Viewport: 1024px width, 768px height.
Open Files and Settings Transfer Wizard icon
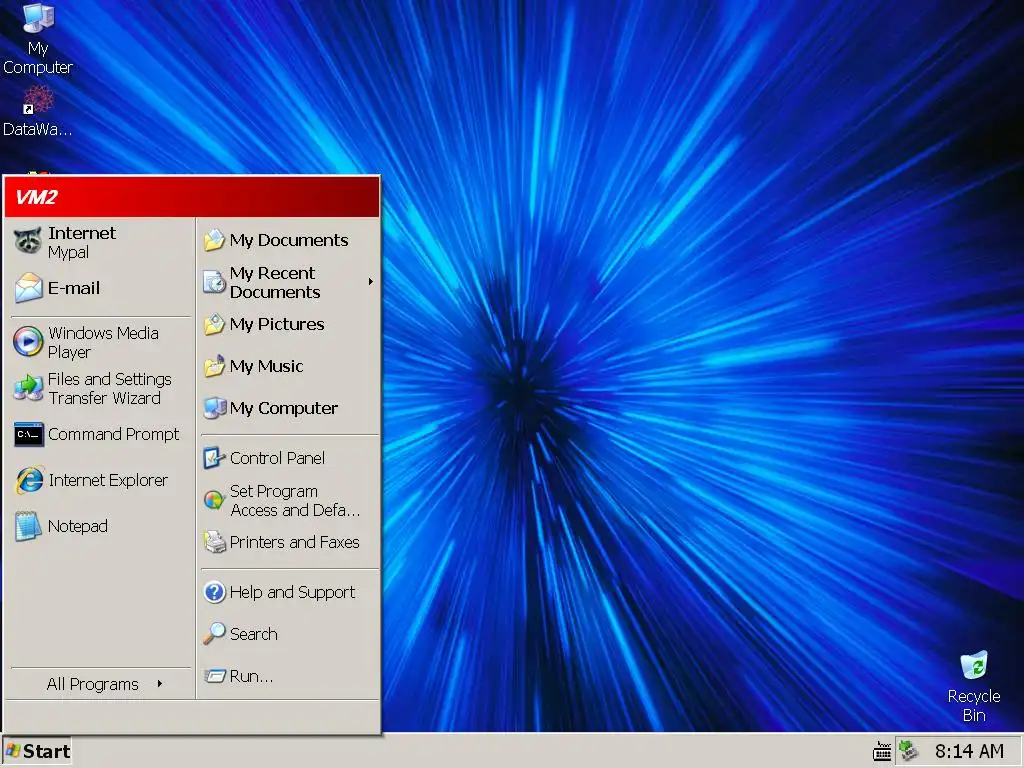[x=28, y=388]
